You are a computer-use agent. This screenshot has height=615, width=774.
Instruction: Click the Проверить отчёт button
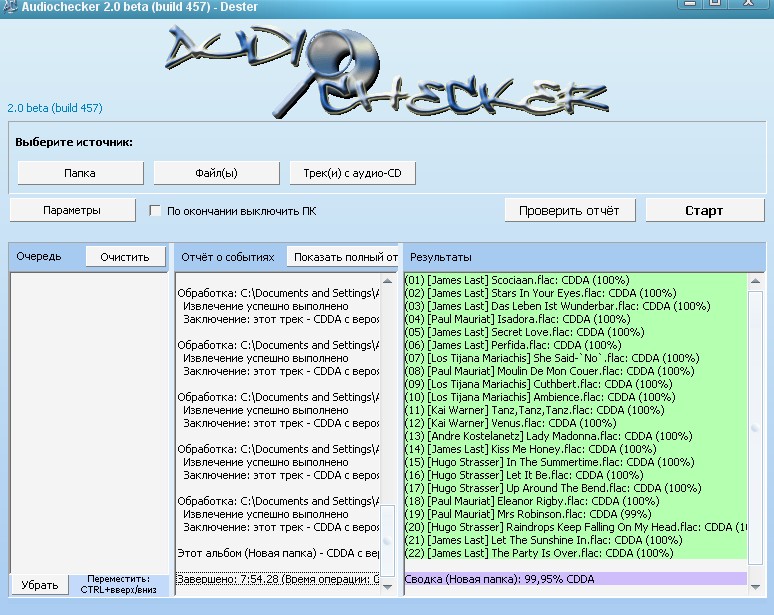[569, 211]
